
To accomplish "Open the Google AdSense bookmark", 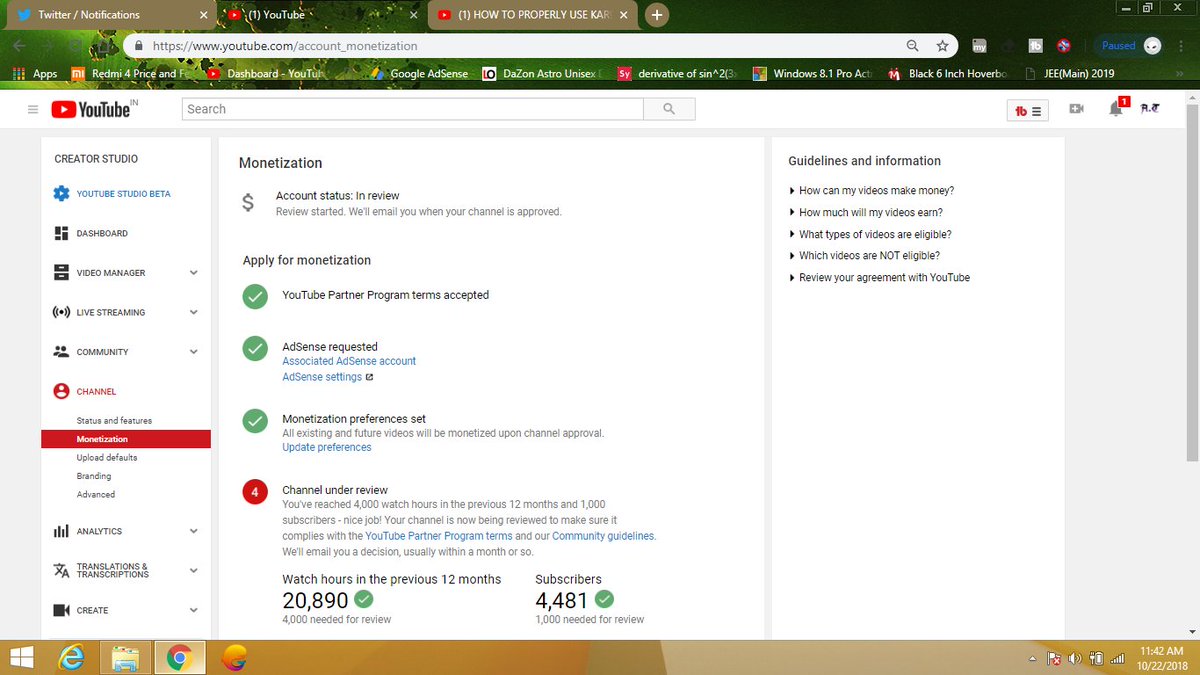I will [x=419, y=73].
